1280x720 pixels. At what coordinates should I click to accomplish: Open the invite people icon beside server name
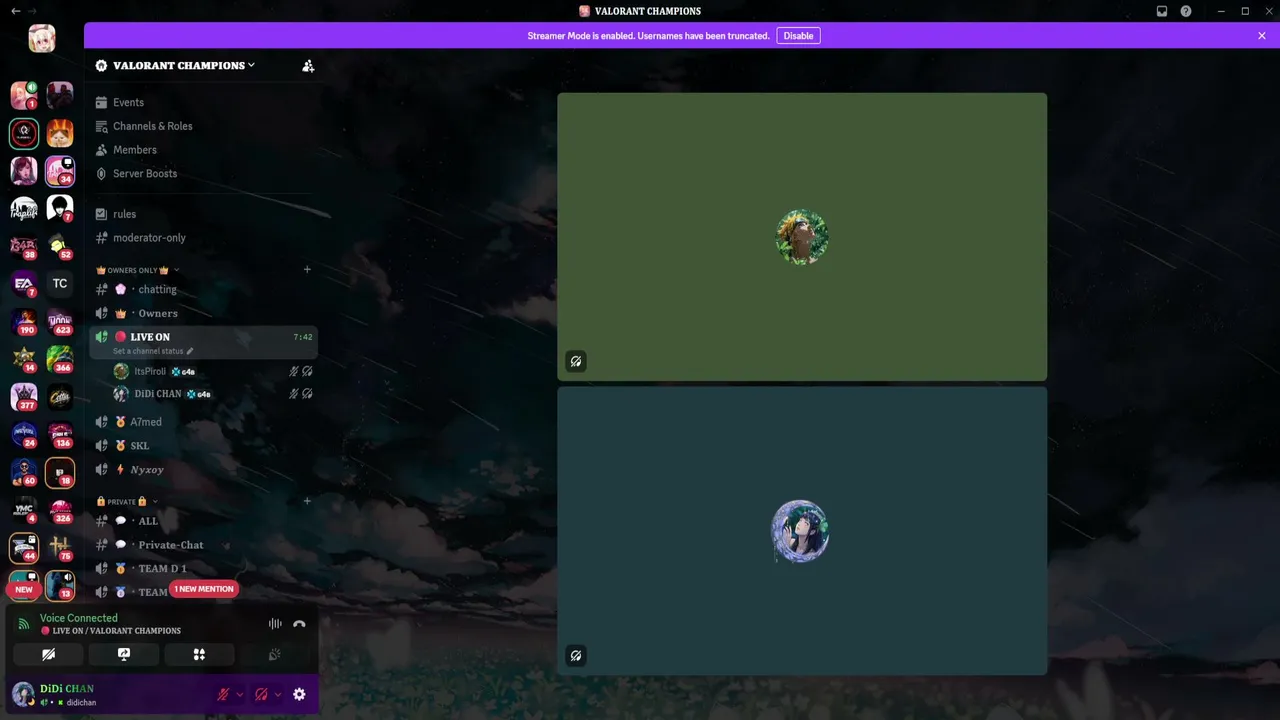tap(308, 66)
